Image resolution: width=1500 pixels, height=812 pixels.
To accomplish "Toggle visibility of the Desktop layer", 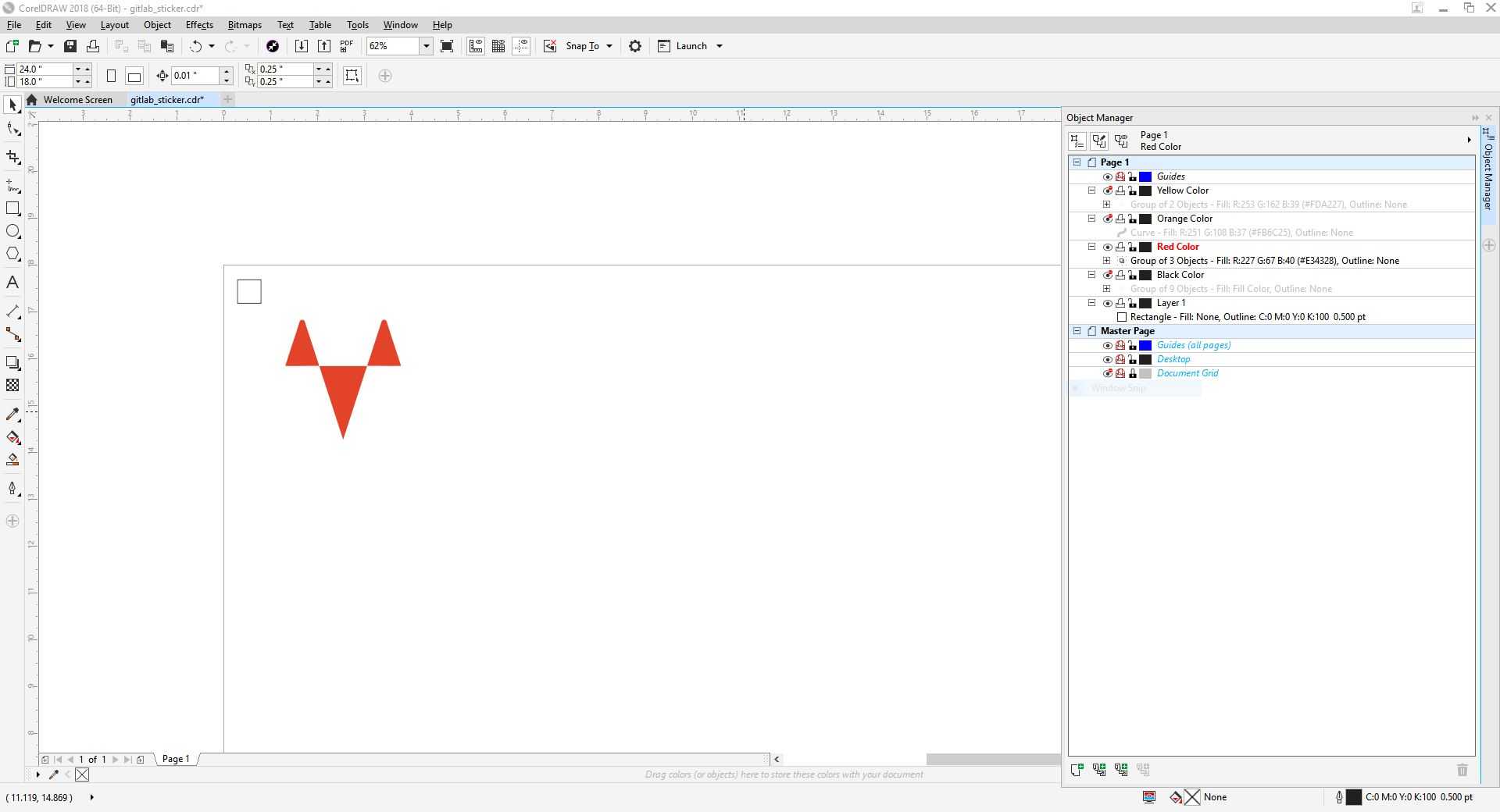I will click(1107, 359).
